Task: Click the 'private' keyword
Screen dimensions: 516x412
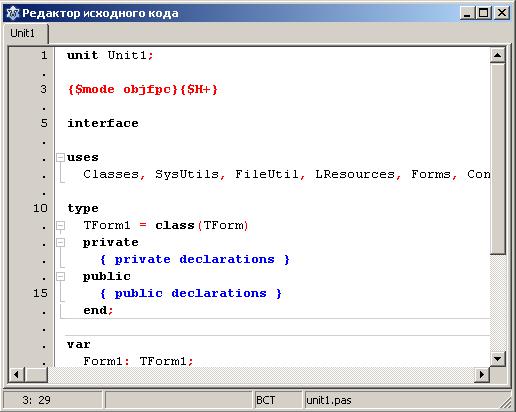Action: coord(111,243)
